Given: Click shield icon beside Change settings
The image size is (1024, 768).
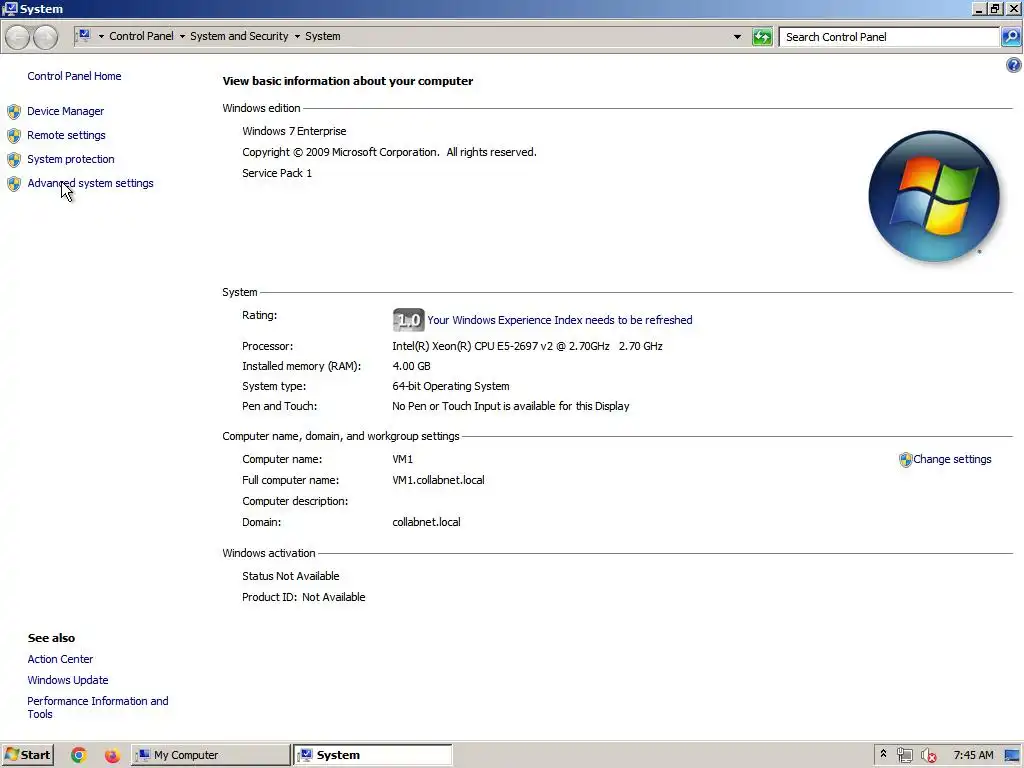Looking at the screenshot, I should (905, 460).
